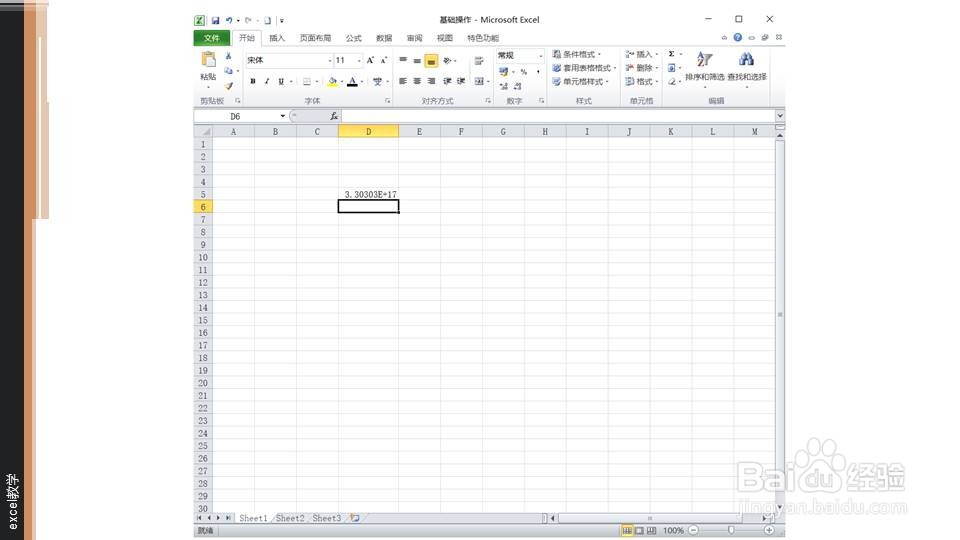Open Conditional Formatting (条件格式) dropdown

click(x=576, y=54)
